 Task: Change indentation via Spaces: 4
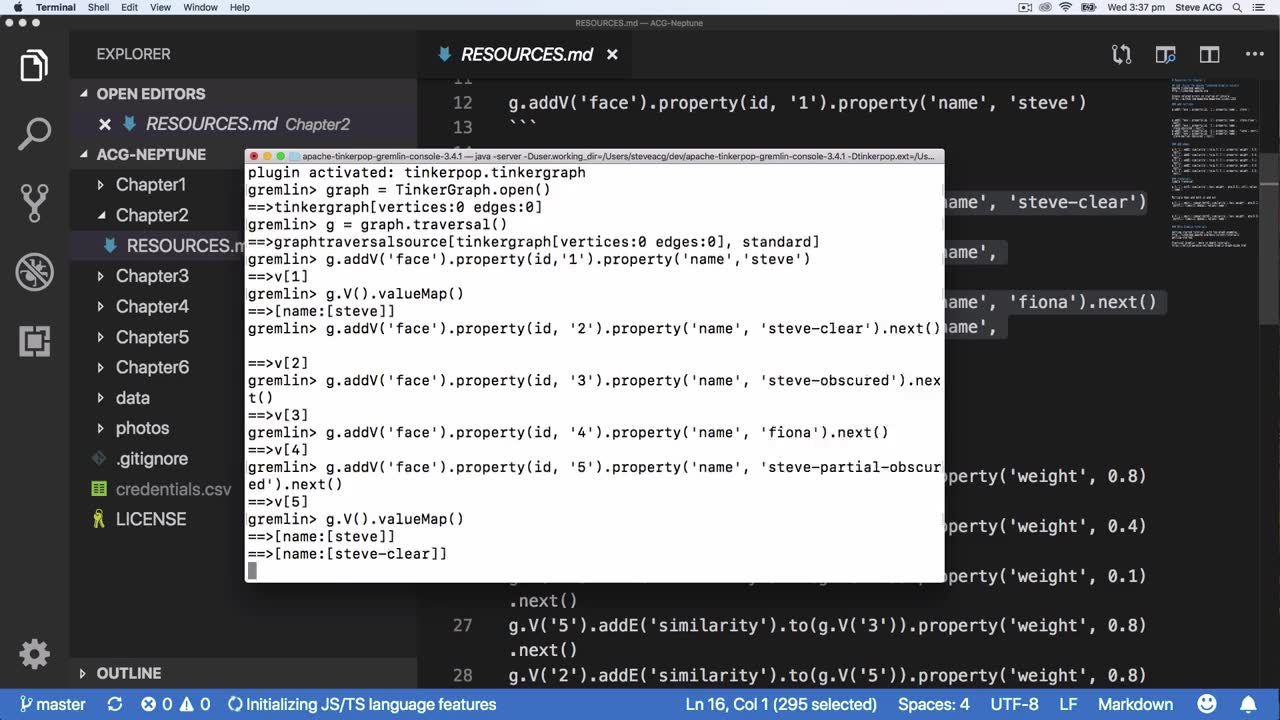pyautogui.click(x=933, y=704)
